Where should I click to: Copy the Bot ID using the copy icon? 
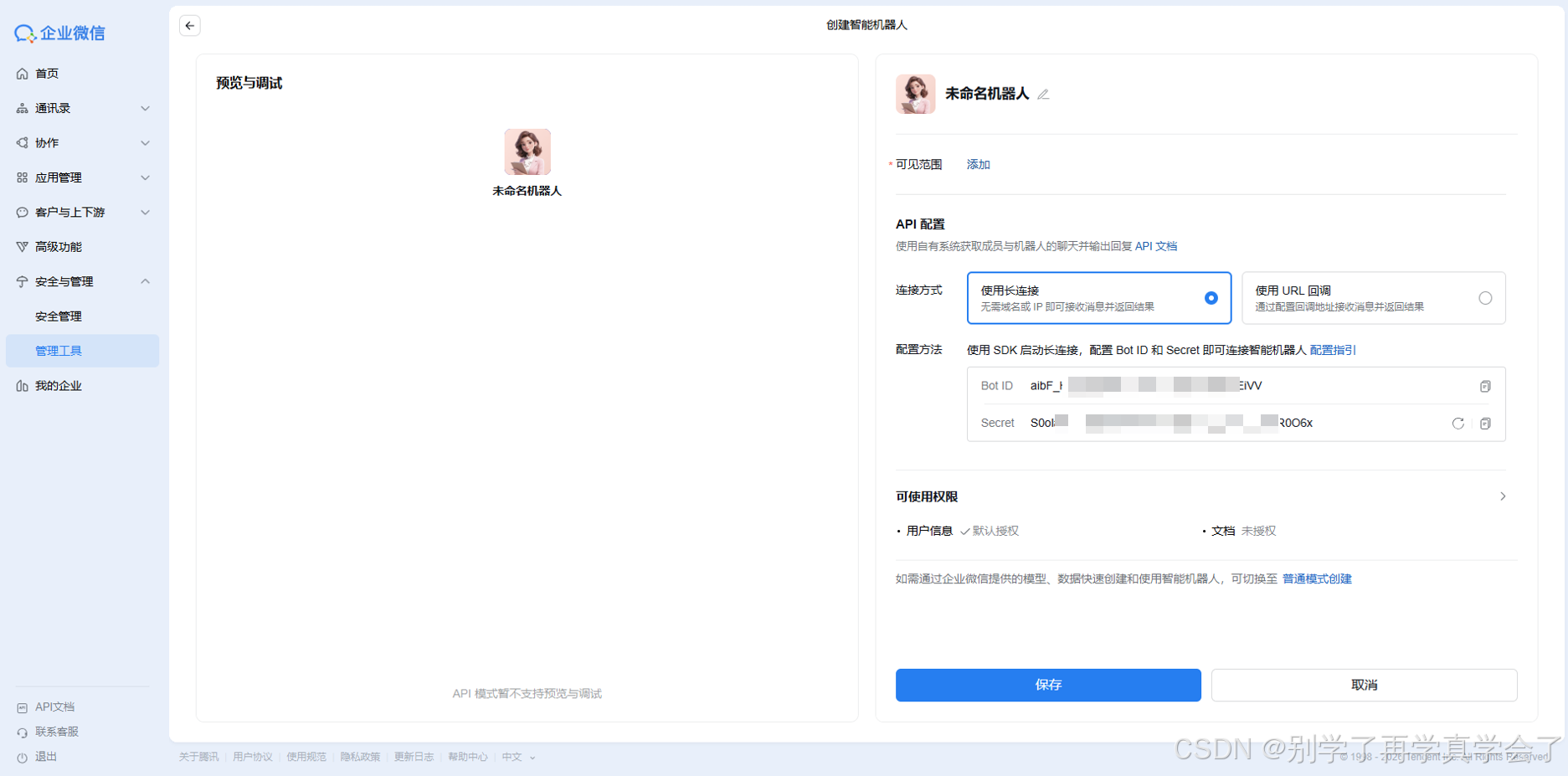click(x=1486, y=386)
